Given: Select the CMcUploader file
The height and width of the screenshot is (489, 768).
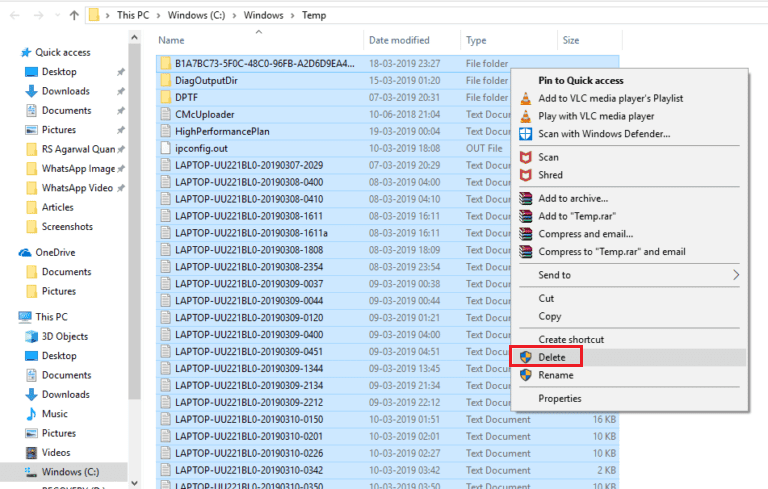Looking at the screenshot, I should [205, 115].
